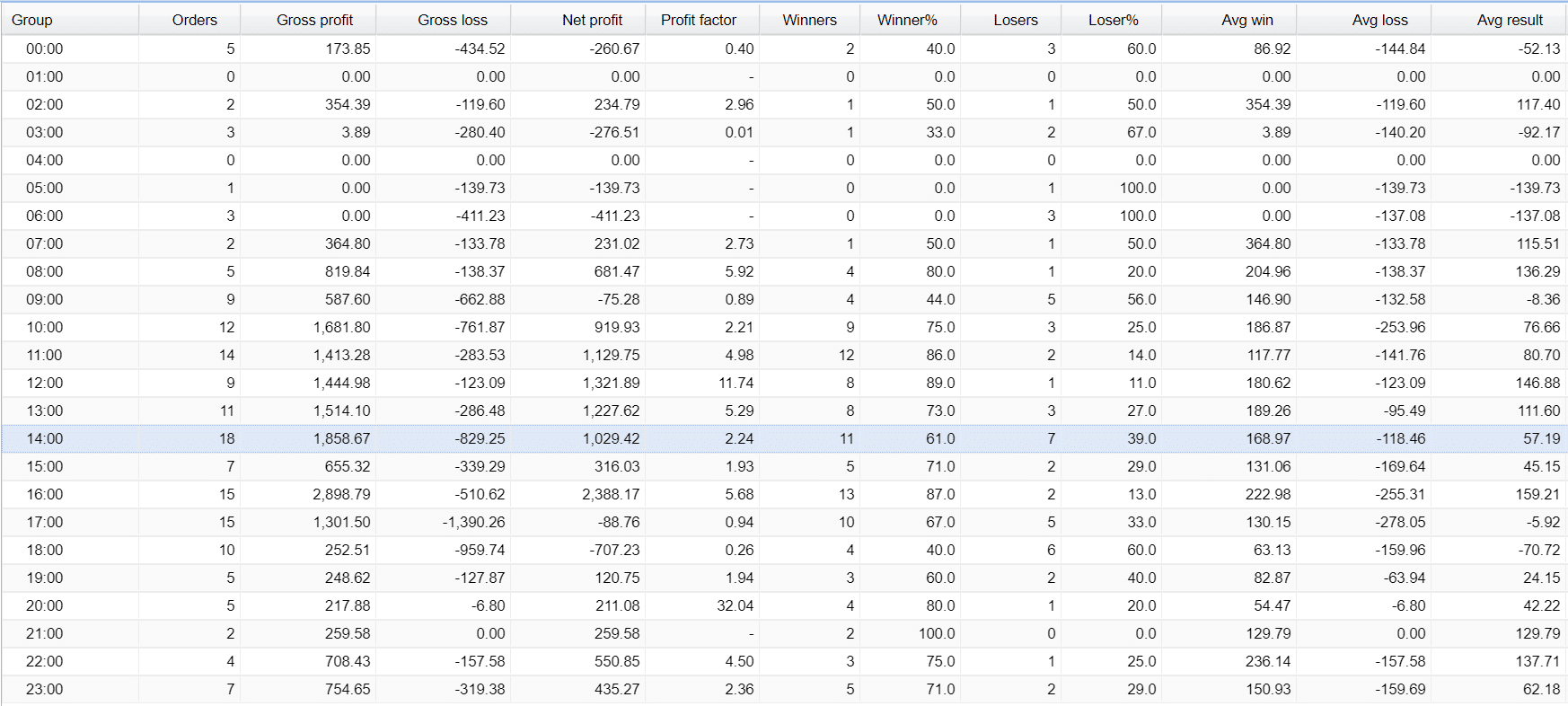1568x706 pixels.
Task: Select the 16:00 group row
Action: (x=784, y=494)
